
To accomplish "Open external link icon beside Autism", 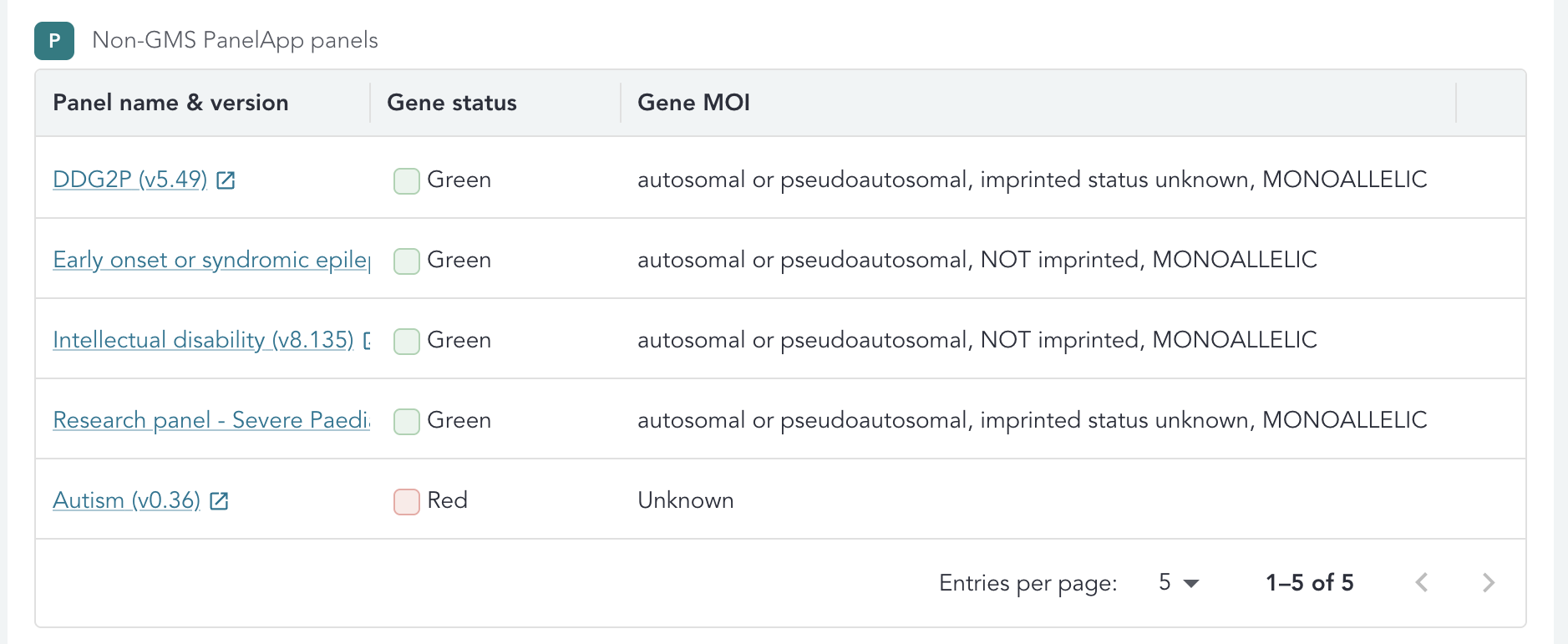I will coord(219,501).
